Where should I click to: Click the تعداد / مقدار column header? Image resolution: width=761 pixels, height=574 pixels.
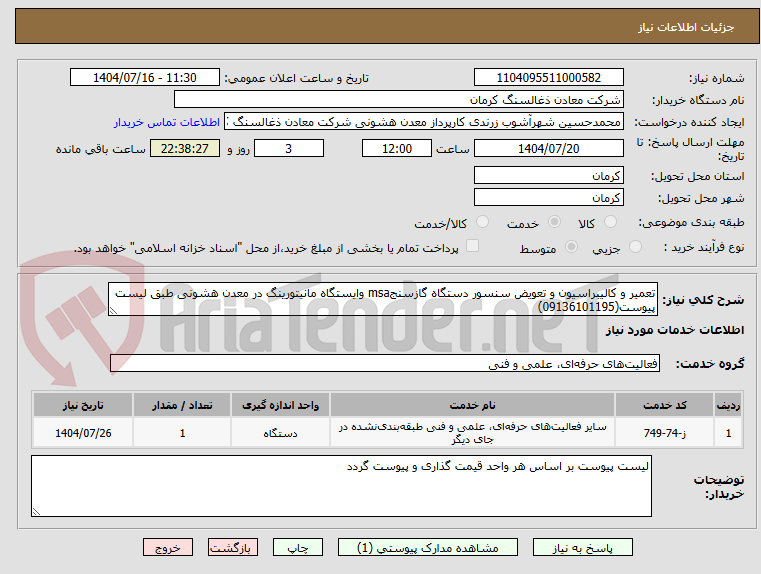click(182, 405)
